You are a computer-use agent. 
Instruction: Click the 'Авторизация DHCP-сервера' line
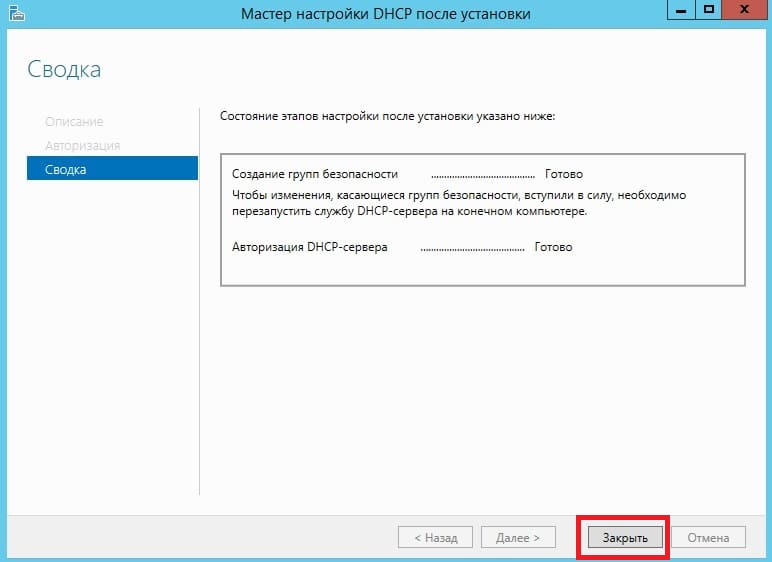tap(310, 247)
